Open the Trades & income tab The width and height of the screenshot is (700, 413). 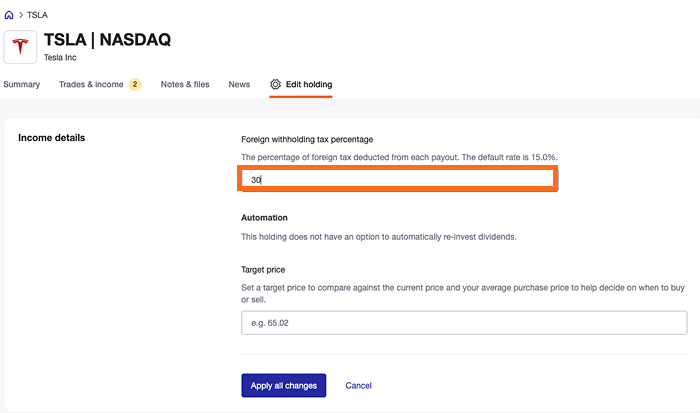(x=91, y=85)
